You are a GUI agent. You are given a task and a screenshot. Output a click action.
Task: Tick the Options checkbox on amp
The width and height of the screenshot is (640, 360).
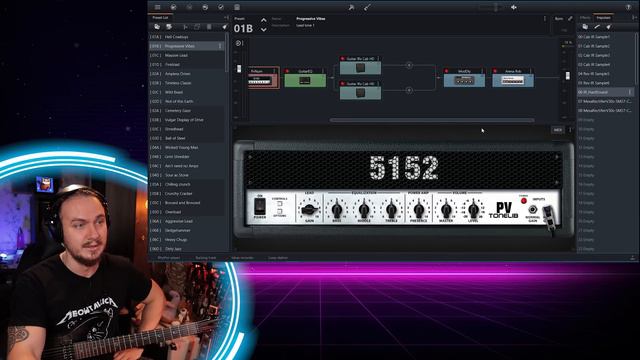(x=280, y=211)
